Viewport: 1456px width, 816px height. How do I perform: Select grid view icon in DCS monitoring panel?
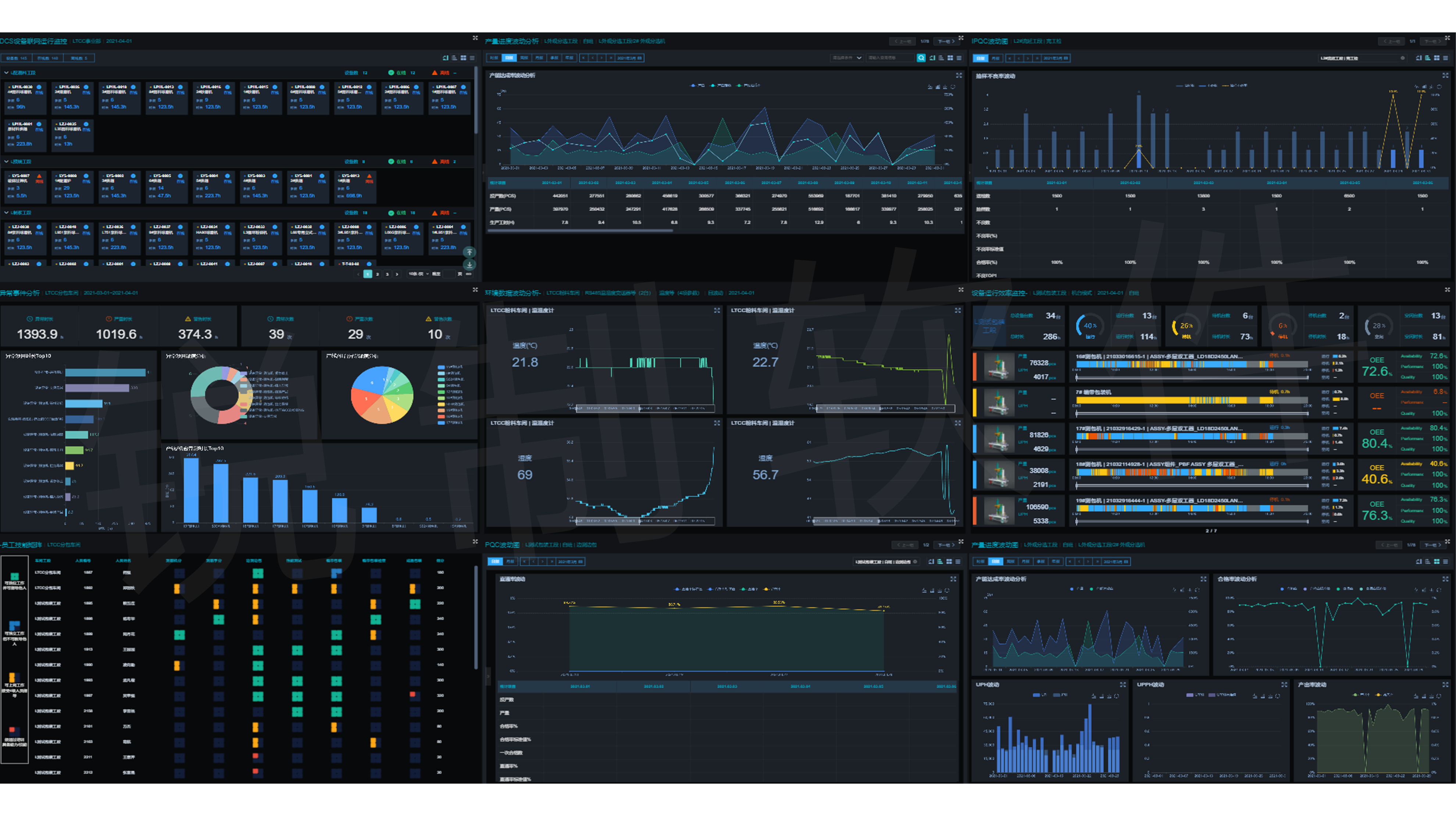464,58
